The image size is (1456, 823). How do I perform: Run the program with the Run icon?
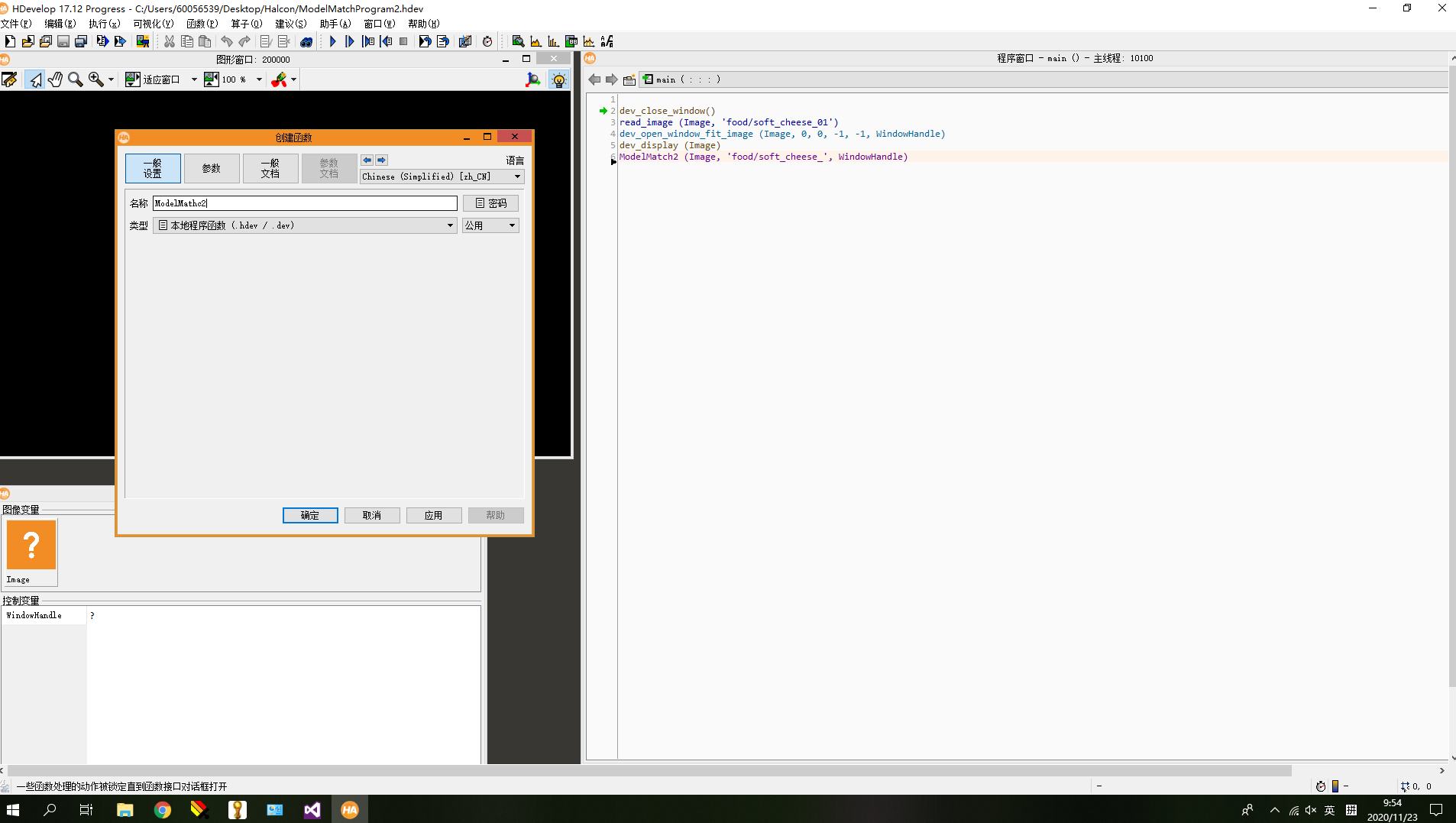pyautogui.click(x=332, y=41)
